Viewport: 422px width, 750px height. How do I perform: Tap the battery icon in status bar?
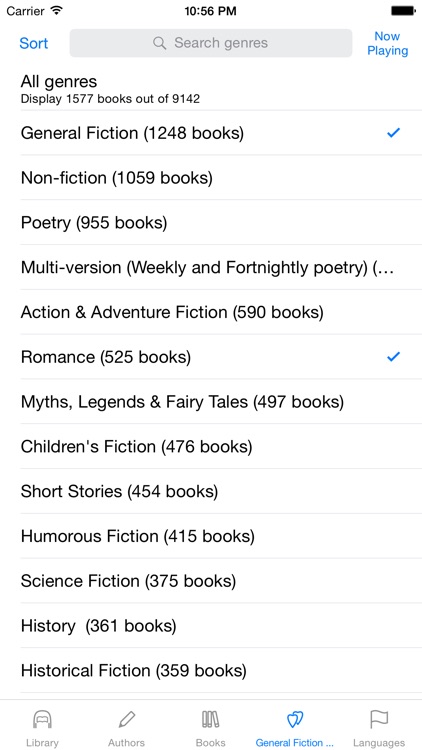point(403,11)
